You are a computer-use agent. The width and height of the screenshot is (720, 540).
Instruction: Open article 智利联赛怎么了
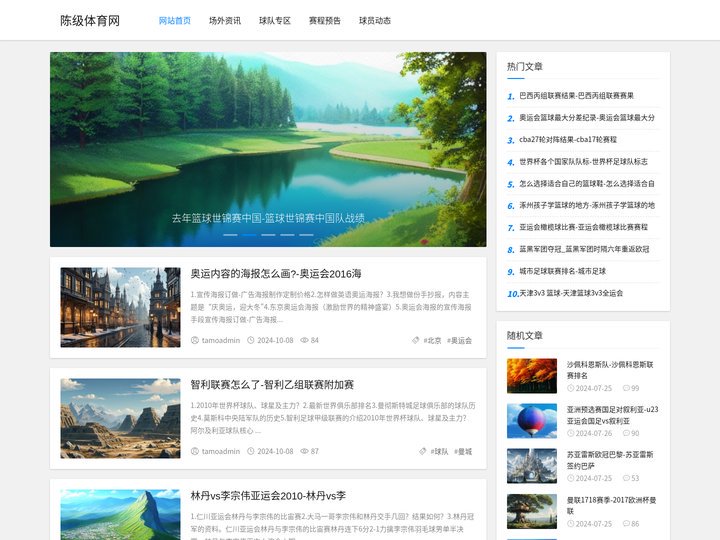click(272, 385)
